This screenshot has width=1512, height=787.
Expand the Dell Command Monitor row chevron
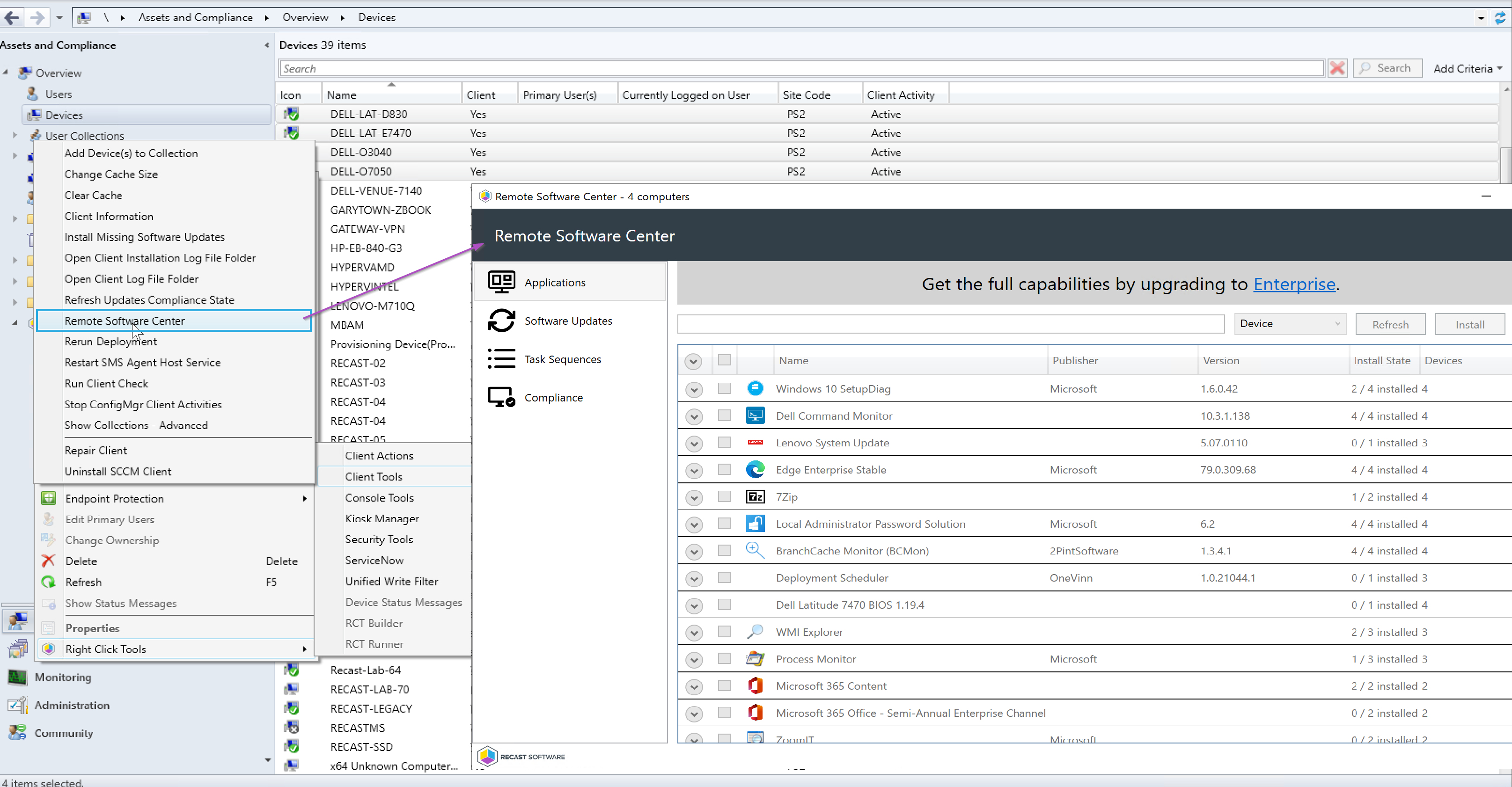point(694,416)
